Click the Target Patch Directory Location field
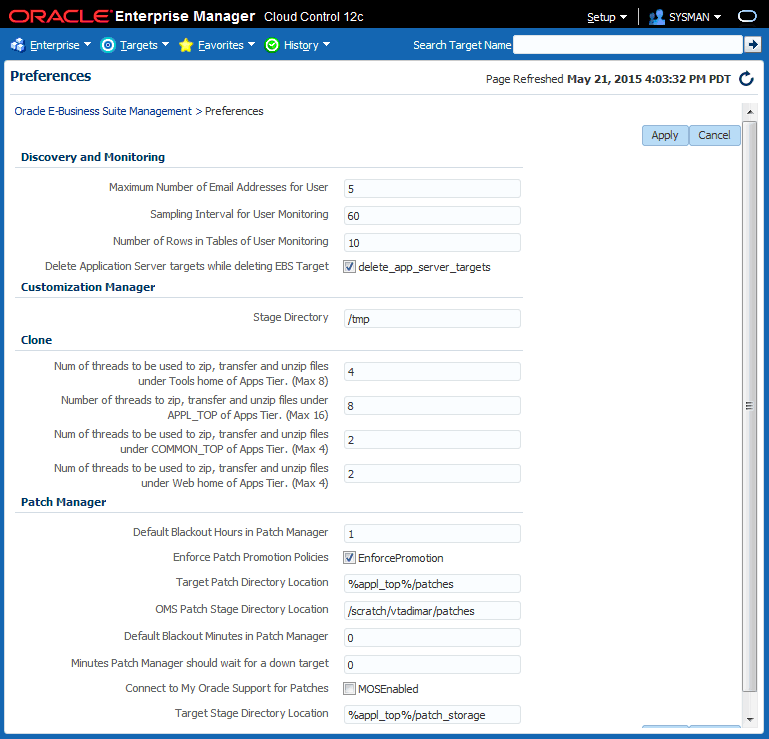Screen dimensions: 769x739 432,584
